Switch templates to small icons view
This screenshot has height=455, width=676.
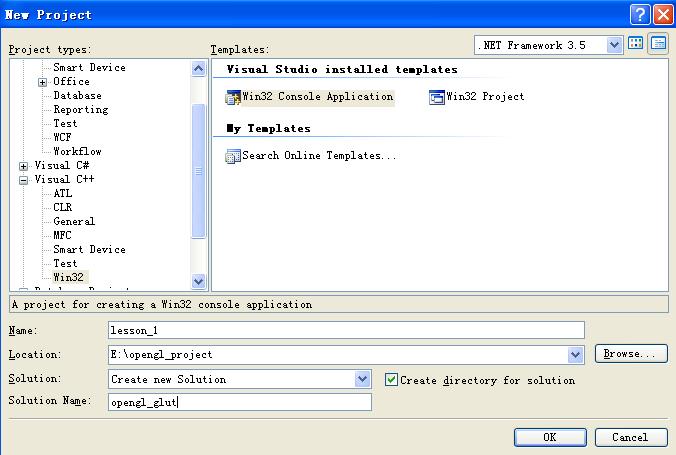click(658, 43)
